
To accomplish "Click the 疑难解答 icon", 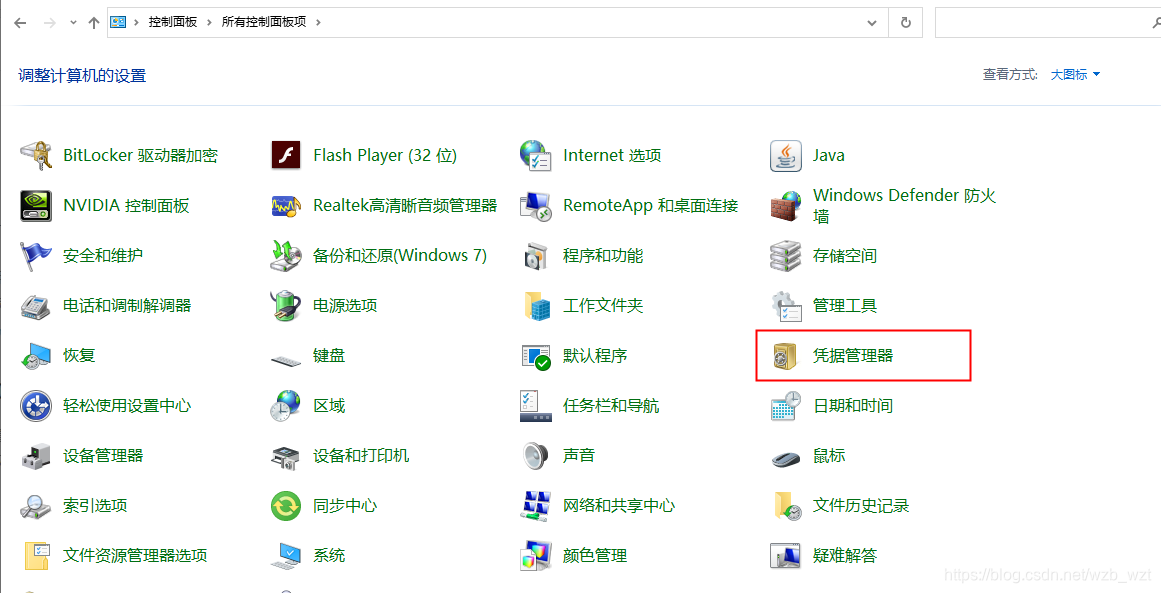I will pos(786,556).
